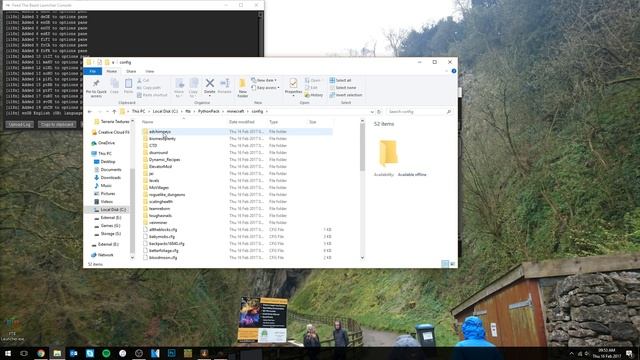Click the Help question mark icon
The image size is (640, 360).
(x=453, y=71)
